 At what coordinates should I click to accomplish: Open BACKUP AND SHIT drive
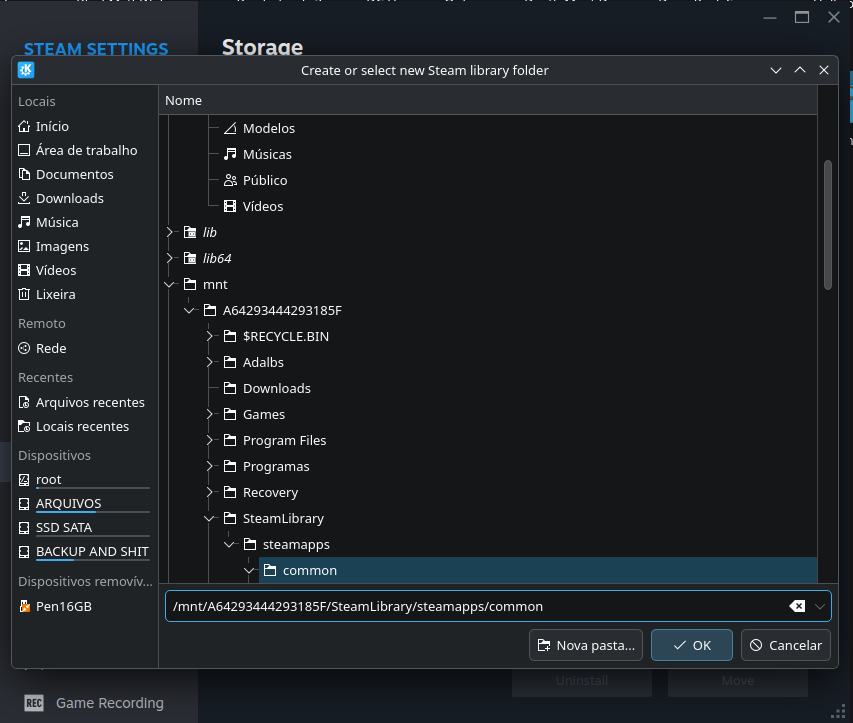click(91, 552)
